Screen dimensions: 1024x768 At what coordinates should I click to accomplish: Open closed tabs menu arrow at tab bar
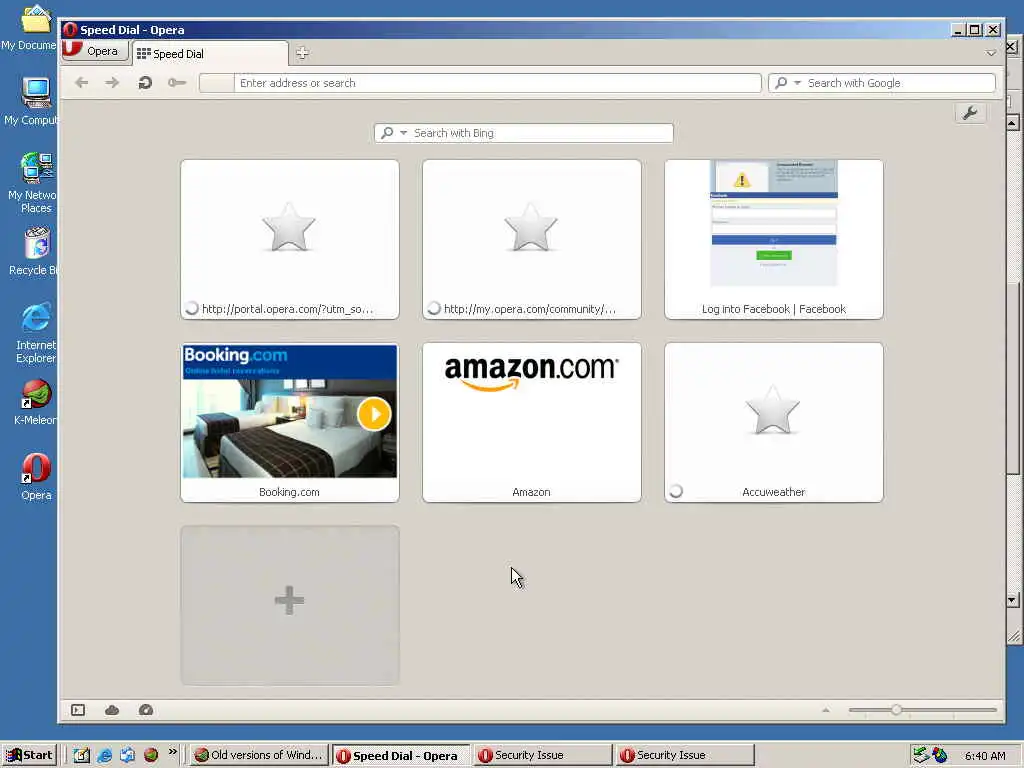pyautogui.click(x=991, y=53)
